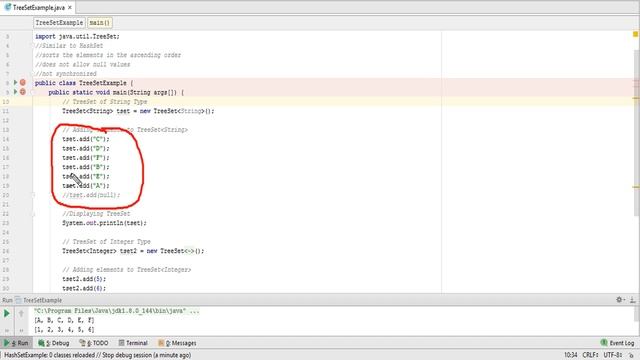Click the import java.util.TreeSet; line
Image resolution: width=640 pixels, height=360 pixels.
77,36
